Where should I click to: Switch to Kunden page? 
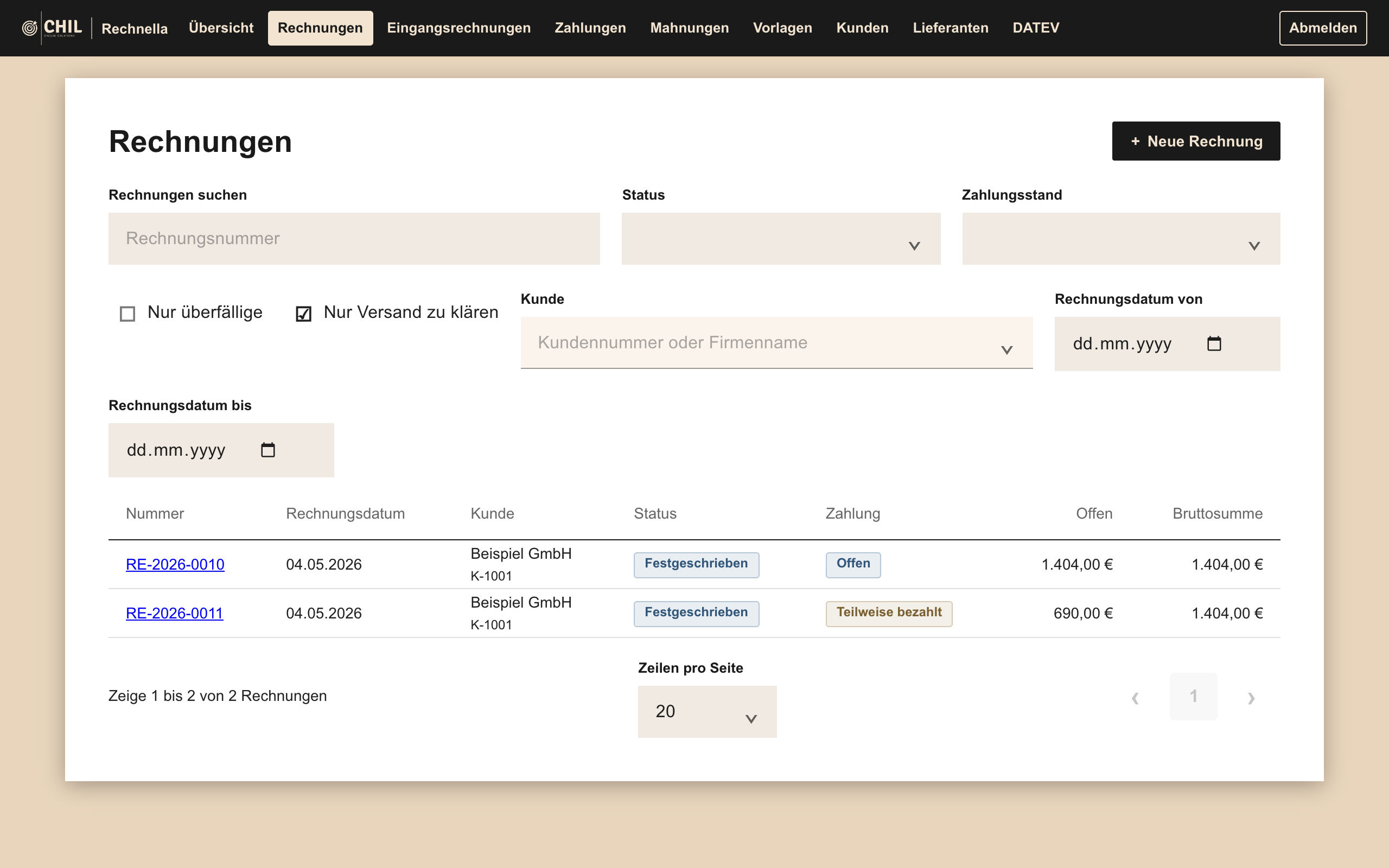pyautogui.click(x=862, y=28)
